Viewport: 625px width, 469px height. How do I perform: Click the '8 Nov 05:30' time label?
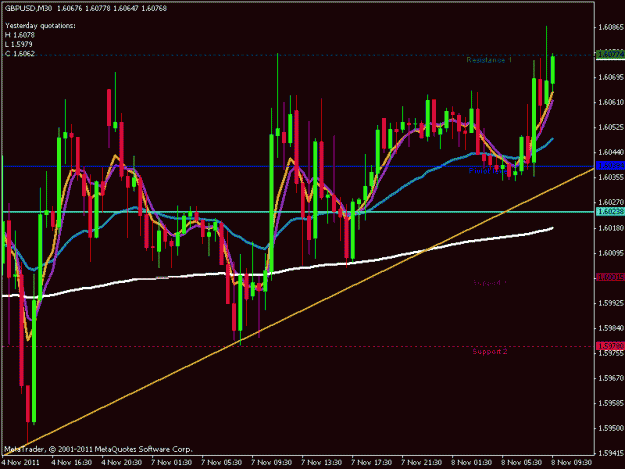point(521,463)
